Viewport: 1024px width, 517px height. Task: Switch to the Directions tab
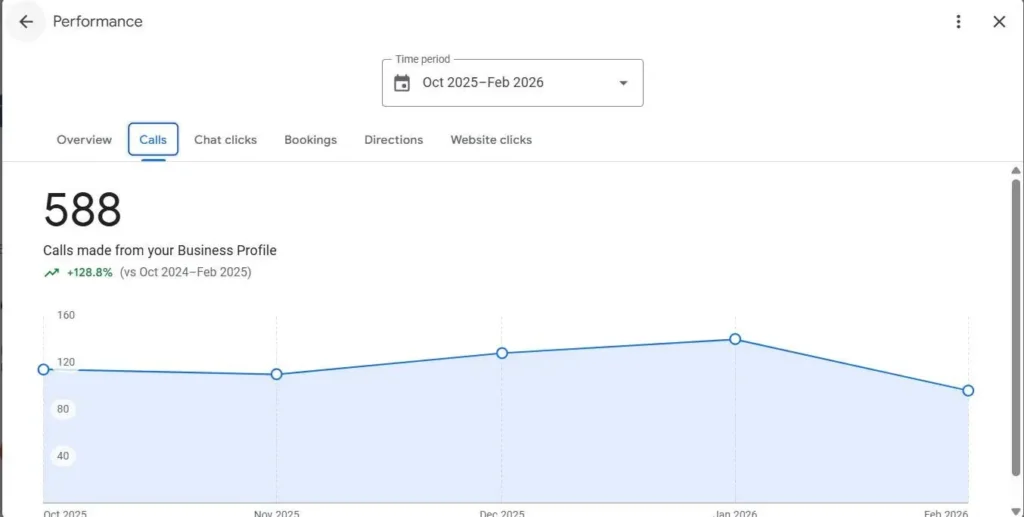point(394,140)
